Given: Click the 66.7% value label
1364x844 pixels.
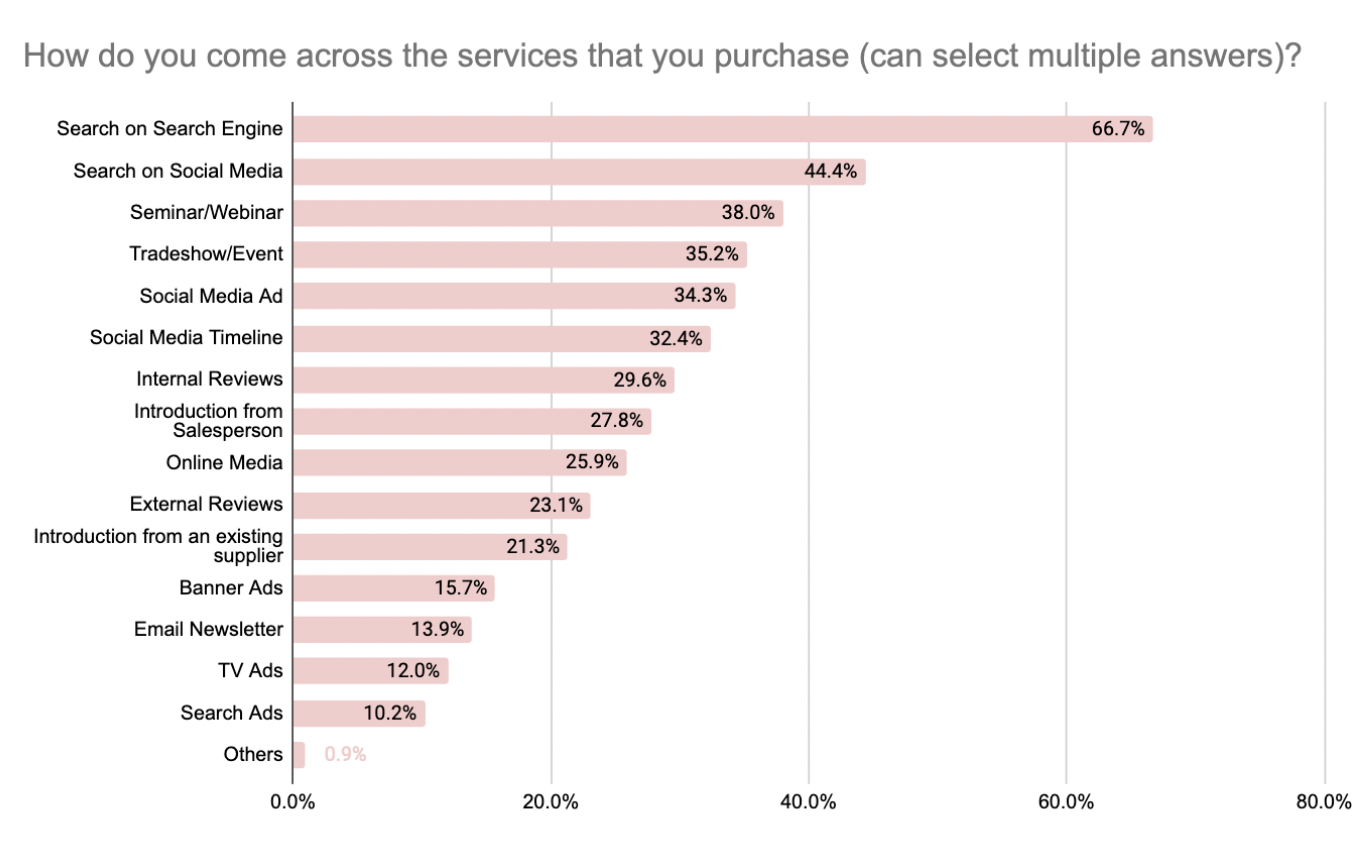Looking at the screenshot, I should pyautogui.click(x=1118, y=129).
